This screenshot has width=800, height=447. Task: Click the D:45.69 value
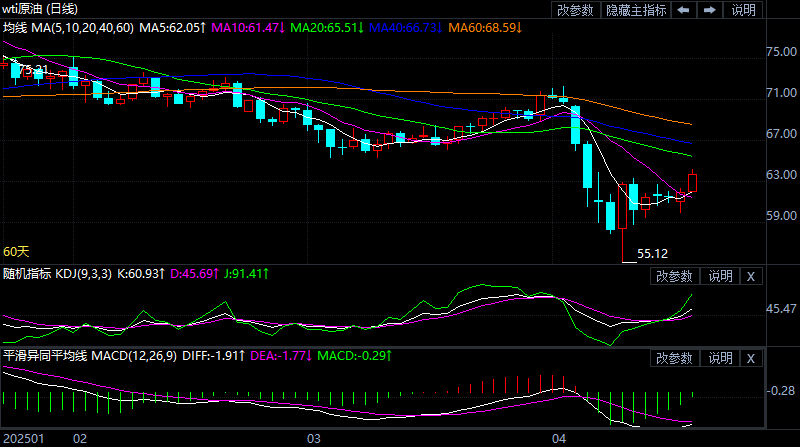[x=194, y=274]
